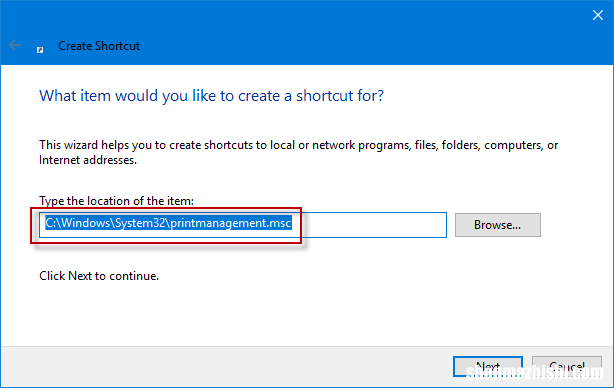Open the Browse... file picker

point(497,225)
